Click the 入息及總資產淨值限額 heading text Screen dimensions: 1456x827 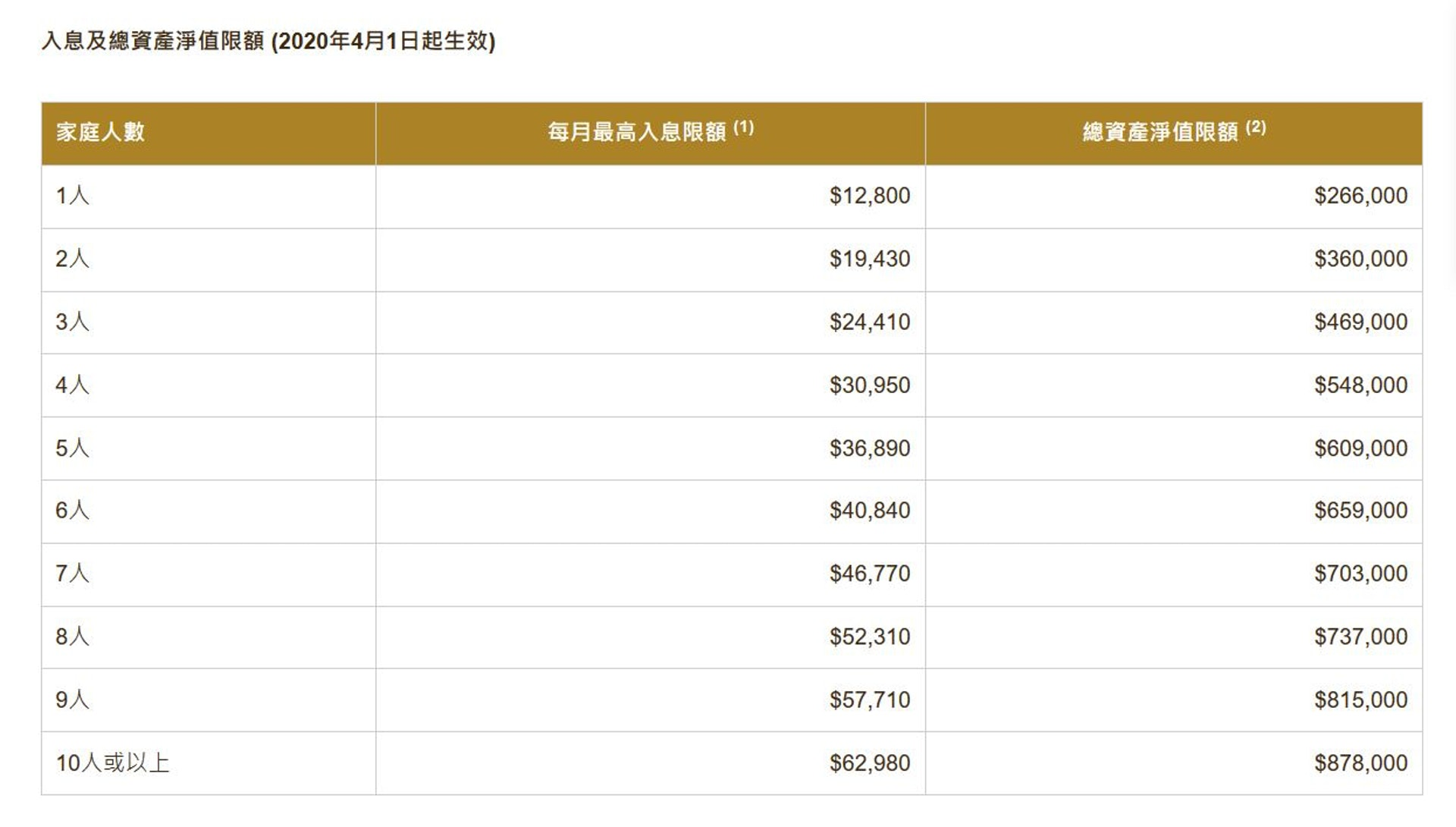152,40
